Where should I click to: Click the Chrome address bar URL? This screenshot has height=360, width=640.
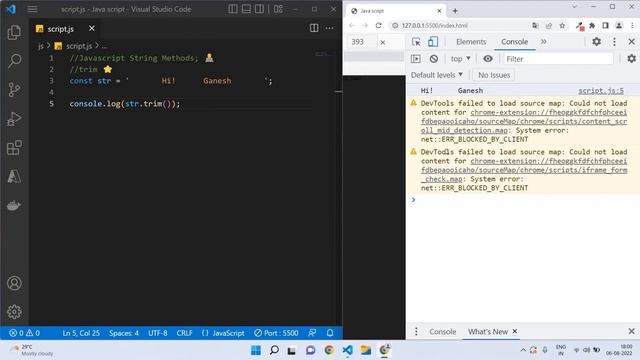tap(434, 25)
